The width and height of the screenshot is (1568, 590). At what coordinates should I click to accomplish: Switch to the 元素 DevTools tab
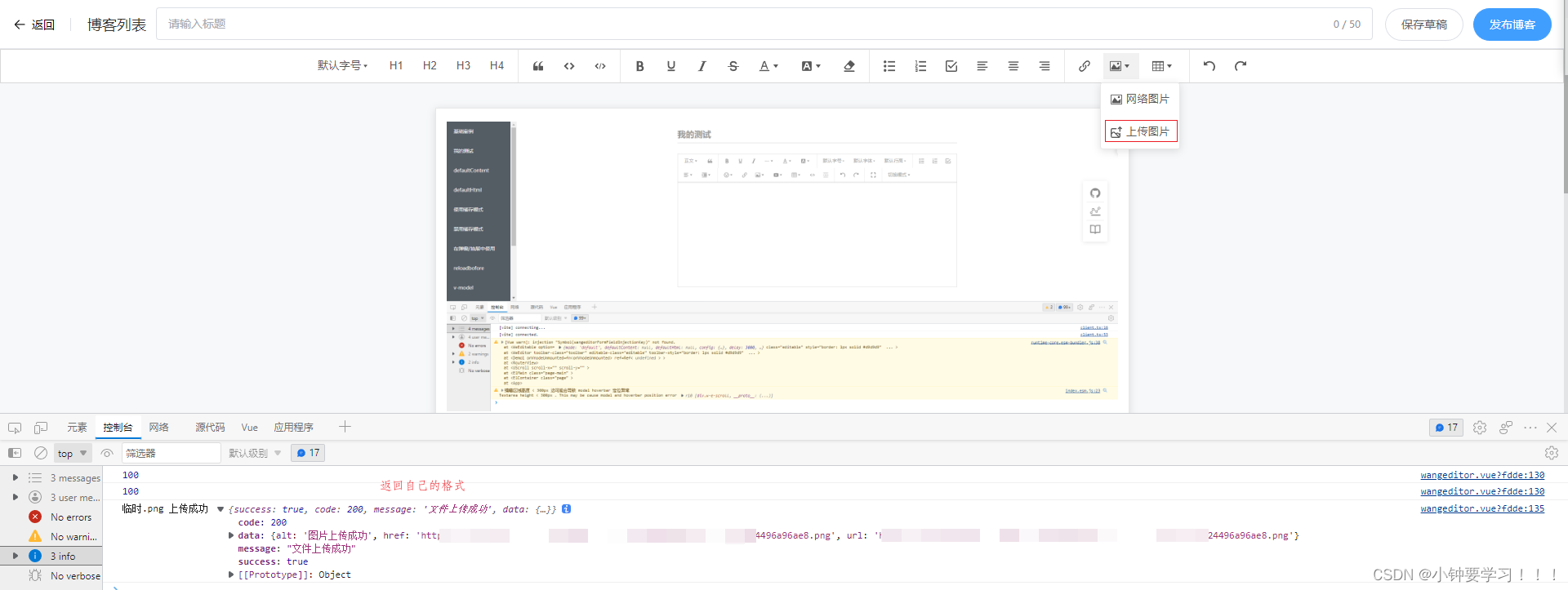(77, 428)
